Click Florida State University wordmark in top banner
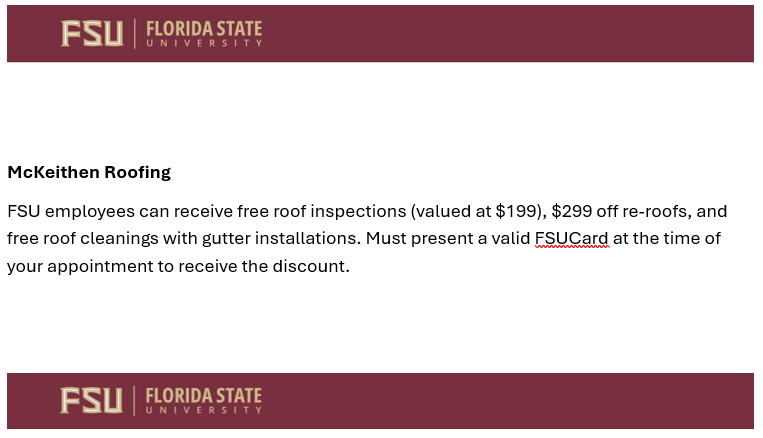The height and width of the screenshot is (438, 763). (x=204, y=34)
